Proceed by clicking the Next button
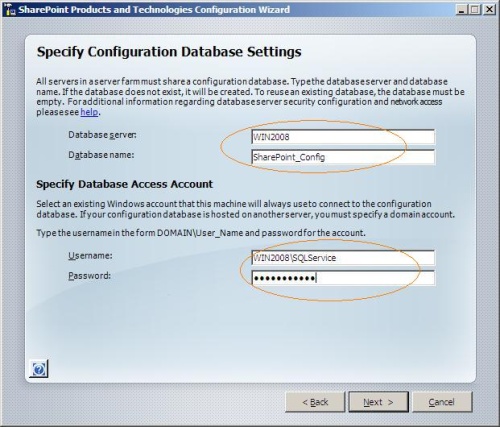The image size is (500, 427). pos(378,402)
